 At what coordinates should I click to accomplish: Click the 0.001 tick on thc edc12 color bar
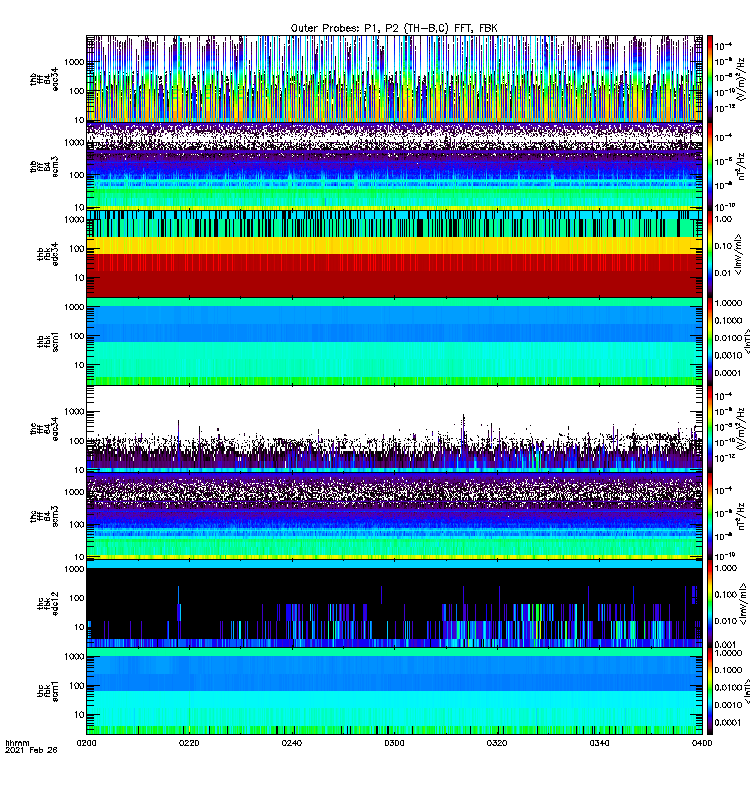click(726, 644)
